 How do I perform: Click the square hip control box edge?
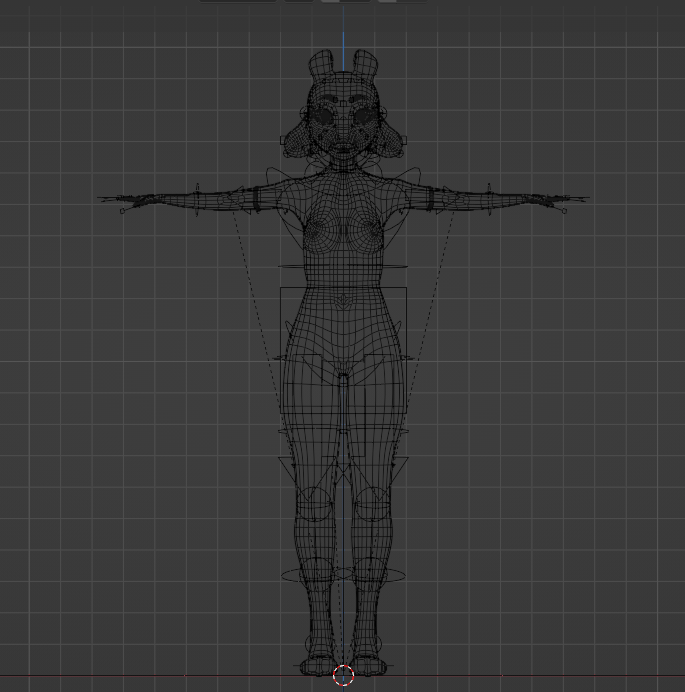281,310
